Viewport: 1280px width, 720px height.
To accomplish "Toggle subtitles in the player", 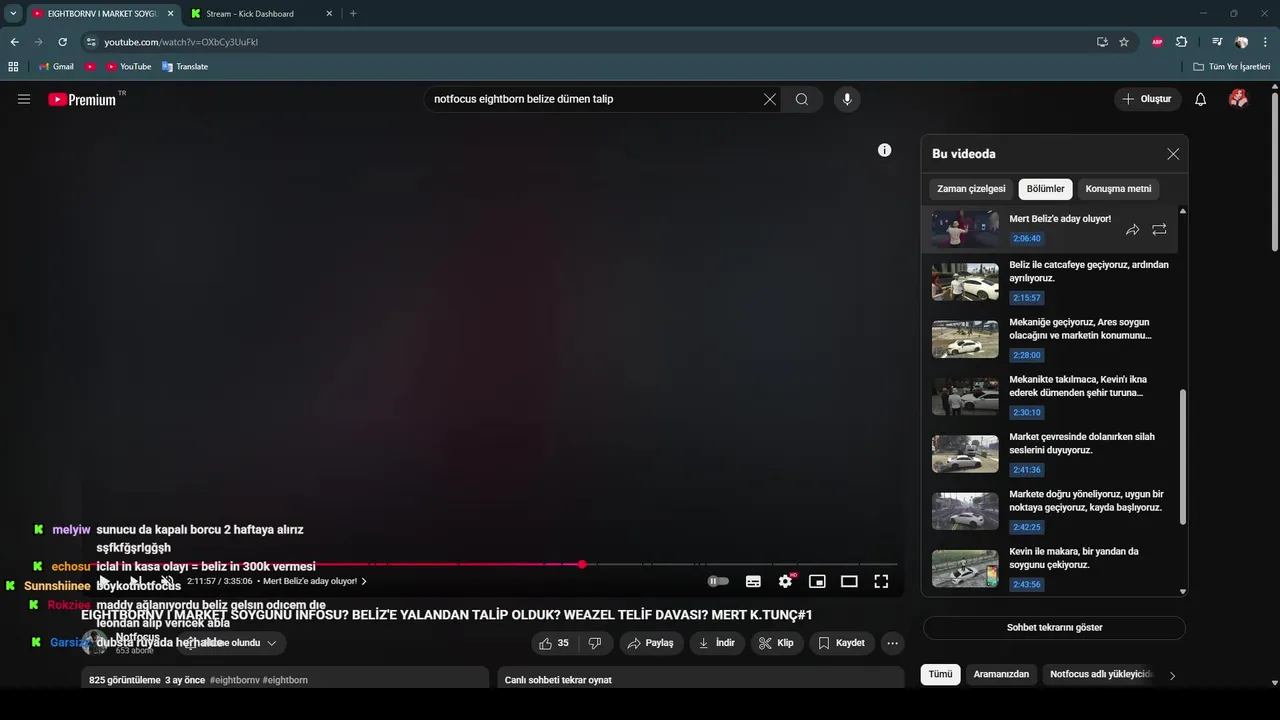I will (x=753, y=581).
